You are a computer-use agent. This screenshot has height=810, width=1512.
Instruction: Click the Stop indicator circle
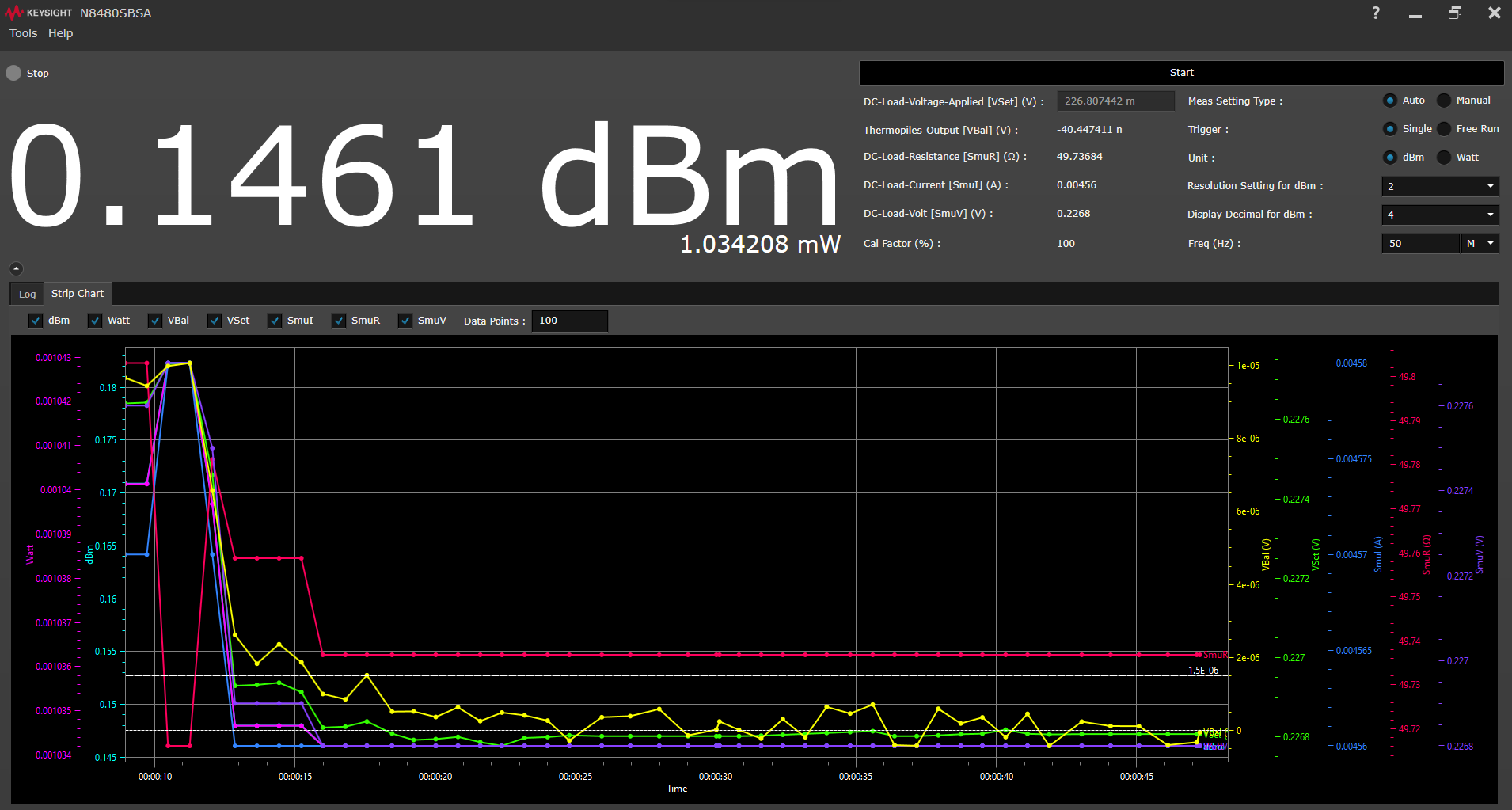tap(13, 73)
